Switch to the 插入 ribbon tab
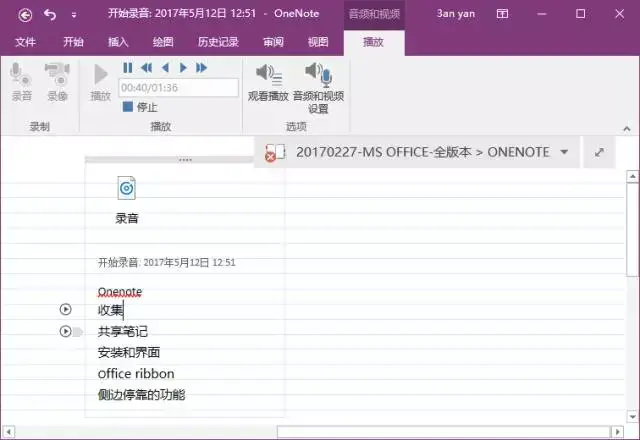 click(x=118, y=42)
